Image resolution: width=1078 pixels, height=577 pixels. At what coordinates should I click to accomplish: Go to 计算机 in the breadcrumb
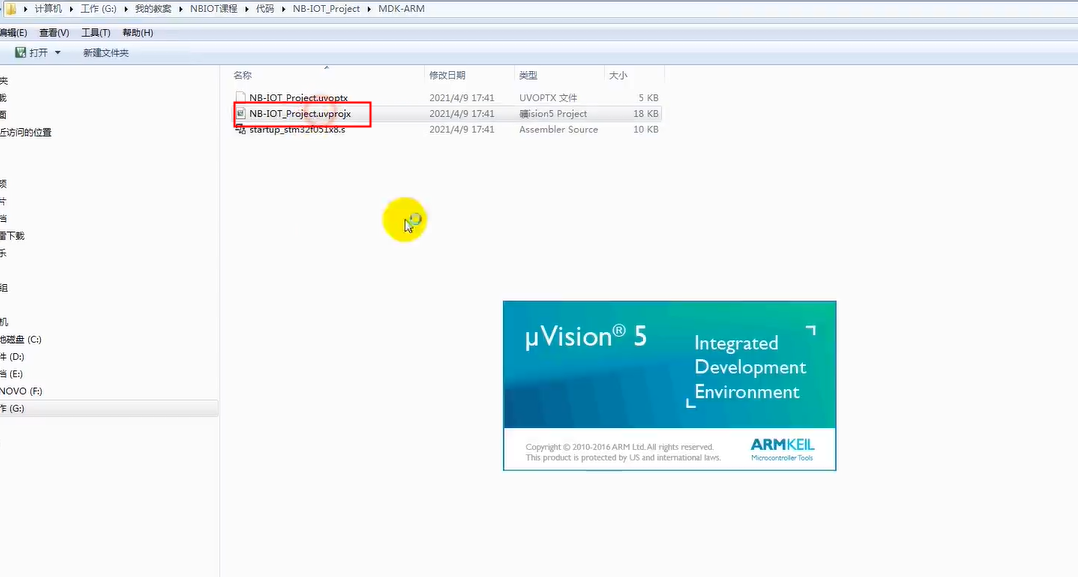pyautogui.click(x=48, y=9)
